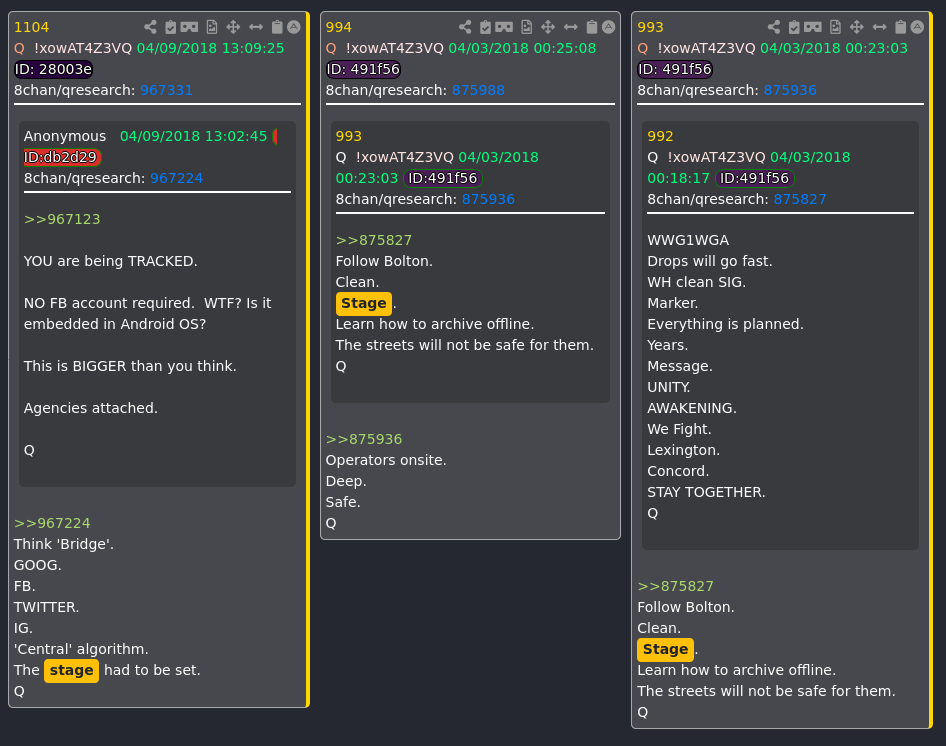Image resolution: width=946 pixels, height=746 pixels.
Task: Open post number 994 header link
Action: 338,27
